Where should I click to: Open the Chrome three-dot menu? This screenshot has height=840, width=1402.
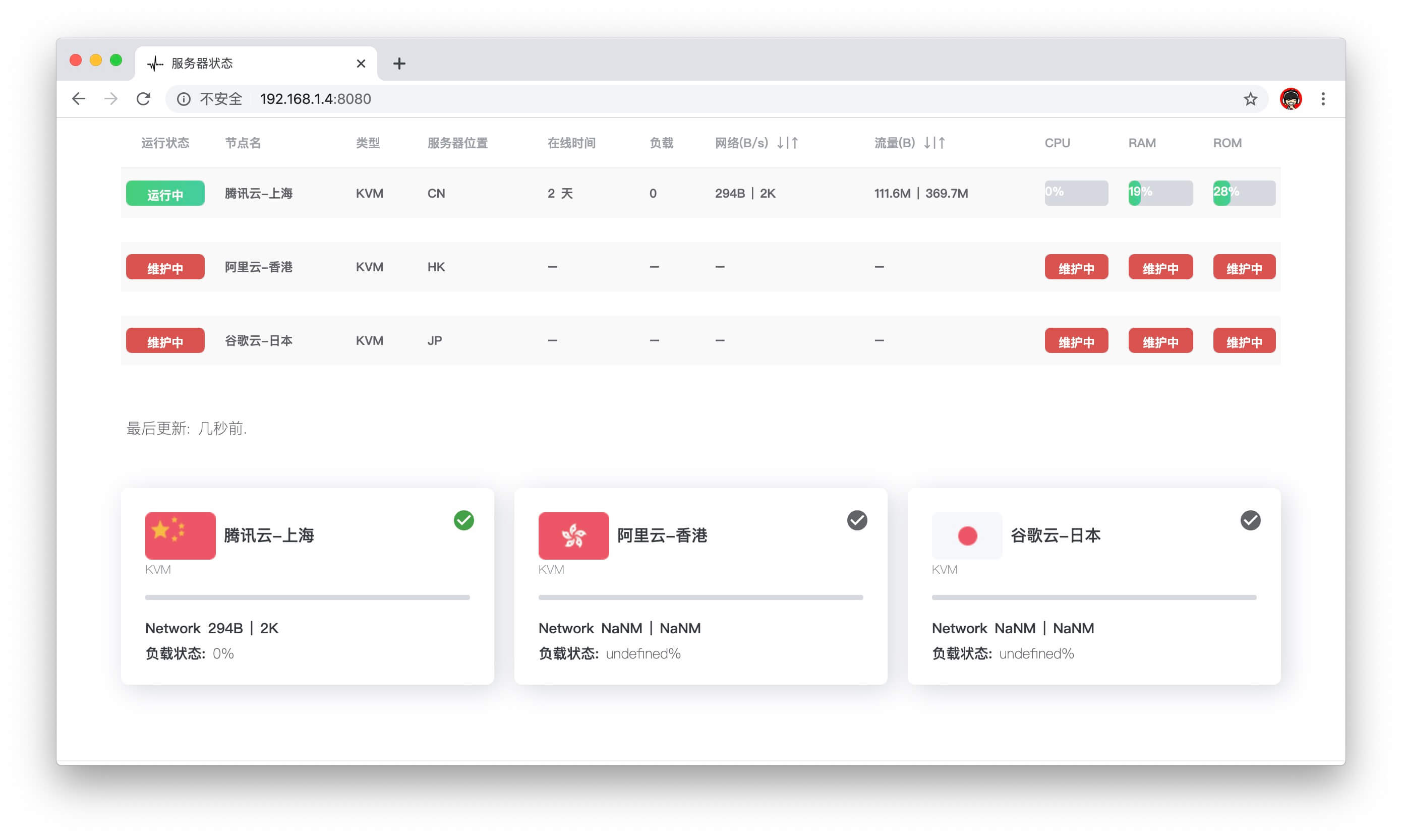point(1323,99)
